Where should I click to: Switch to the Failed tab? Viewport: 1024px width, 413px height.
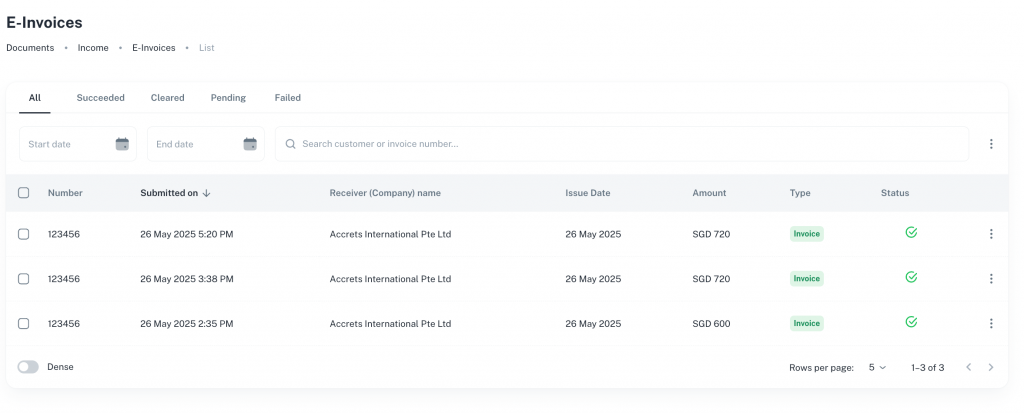(287, 98)
